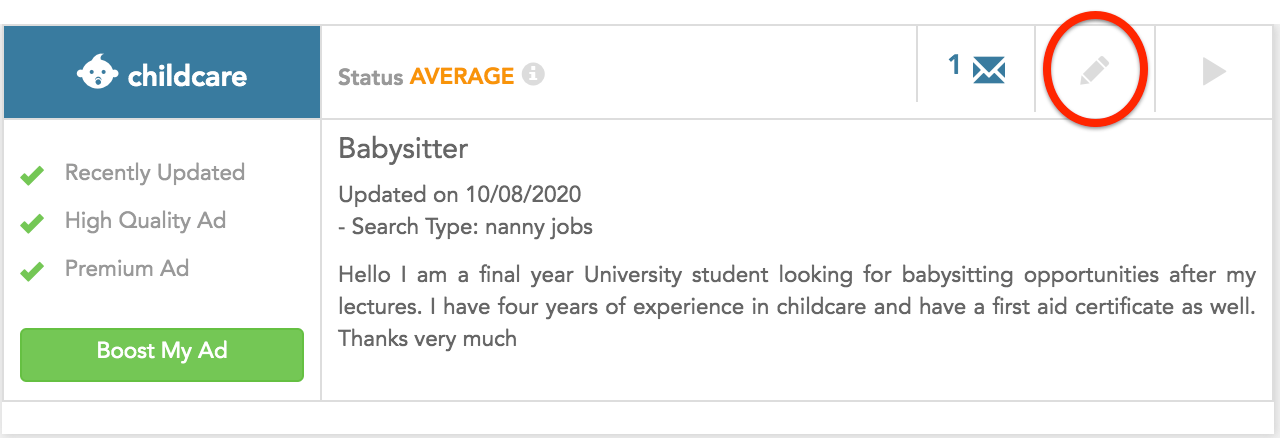Click the grey play triangle icon

(1214, 72)
